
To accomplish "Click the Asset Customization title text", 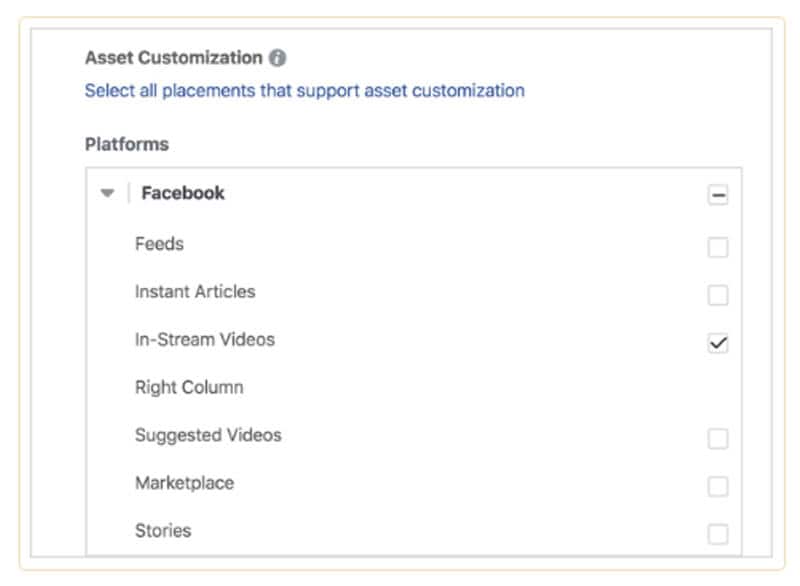I will (x=173, y=58).
